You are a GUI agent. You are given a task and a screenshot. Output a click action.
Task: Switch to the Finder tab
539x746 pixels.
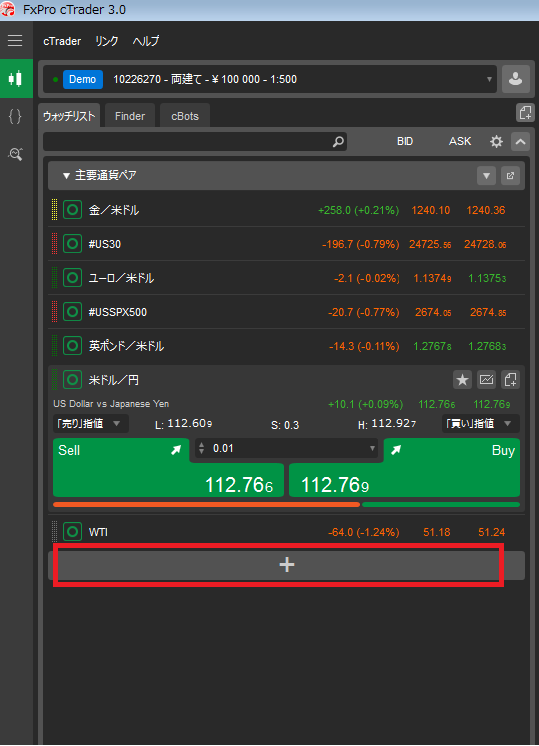130,116
